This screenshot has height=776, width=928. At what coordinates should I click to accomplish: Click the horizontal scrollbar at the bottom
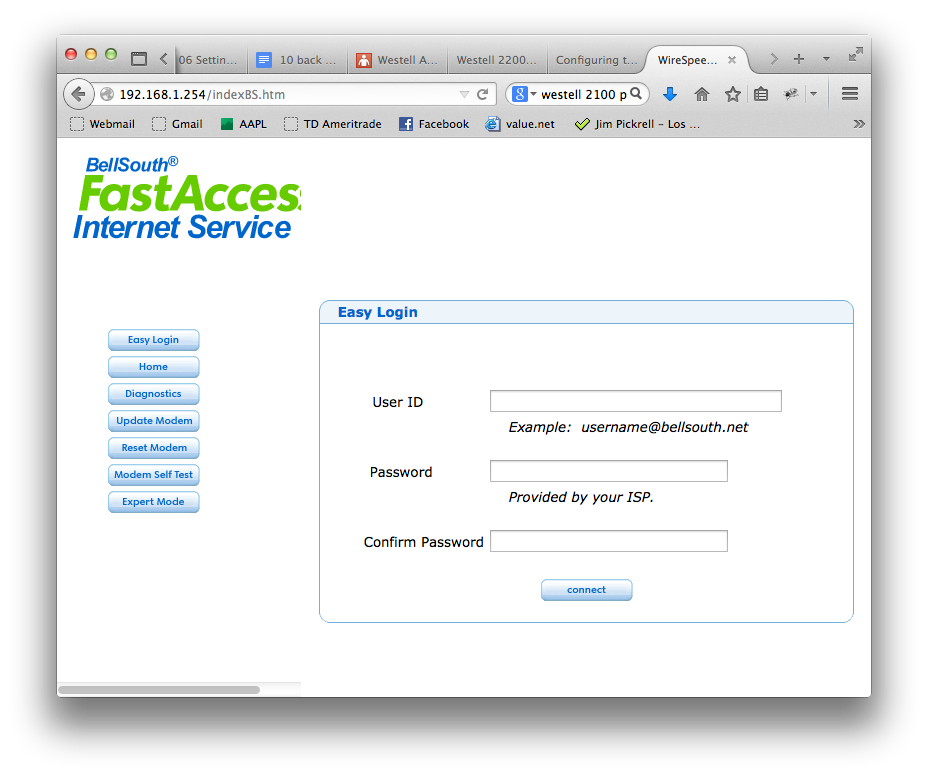point(159,690)
